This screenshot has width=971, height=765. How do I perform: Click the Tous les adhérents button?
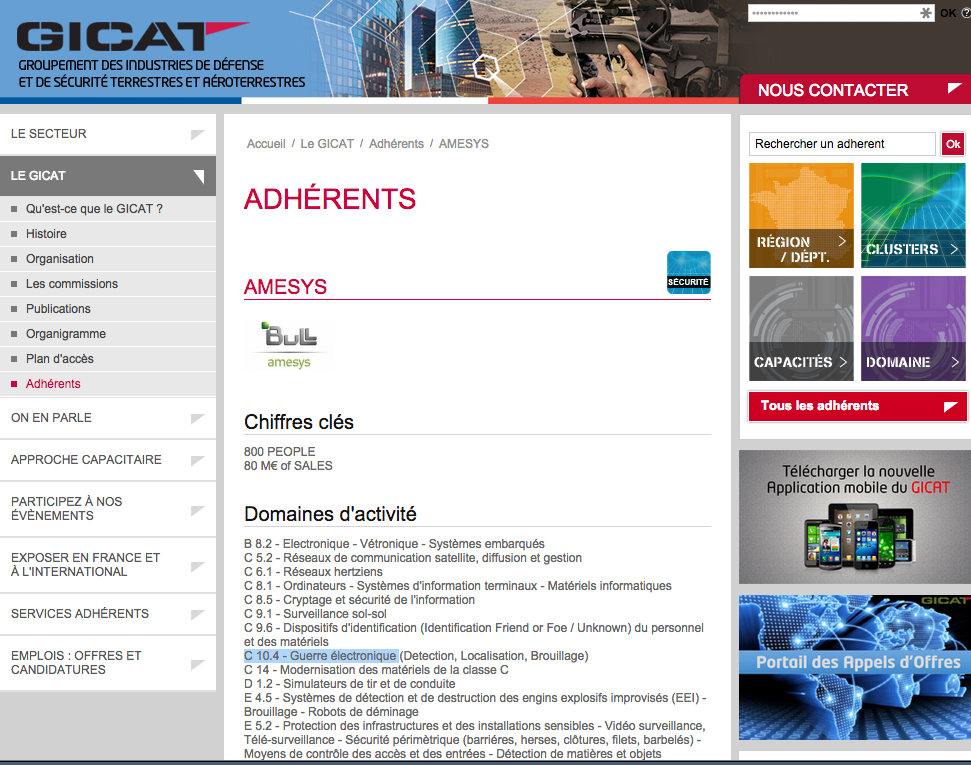(x=857, y=406)
